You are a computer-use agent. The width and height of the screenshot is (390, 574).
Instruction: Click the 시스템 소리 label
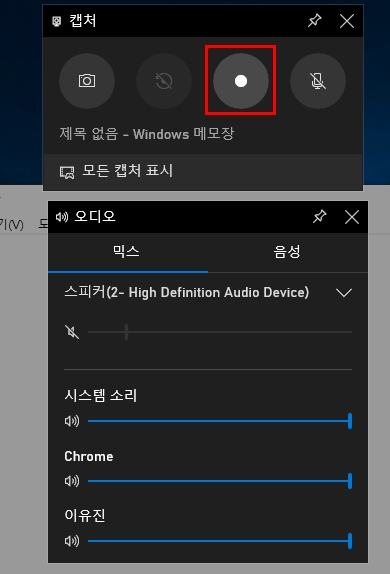[100, 395]
